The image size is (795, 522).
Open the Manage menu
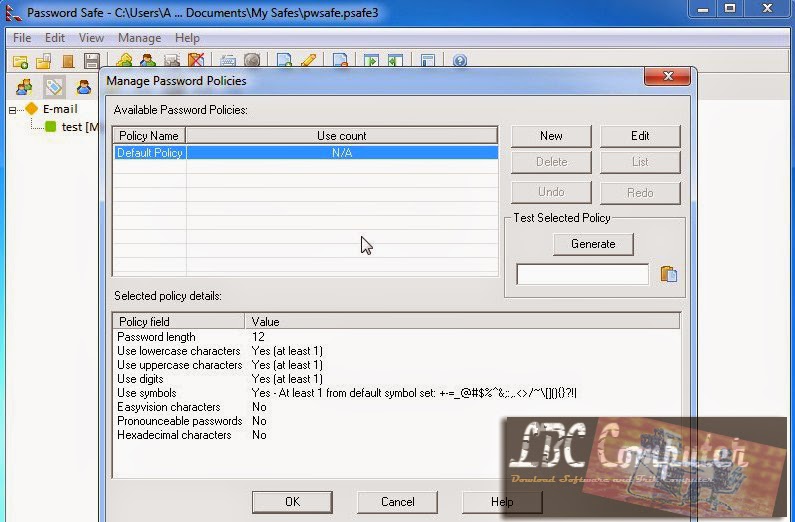pyautogui.click(x=139, y=38)
